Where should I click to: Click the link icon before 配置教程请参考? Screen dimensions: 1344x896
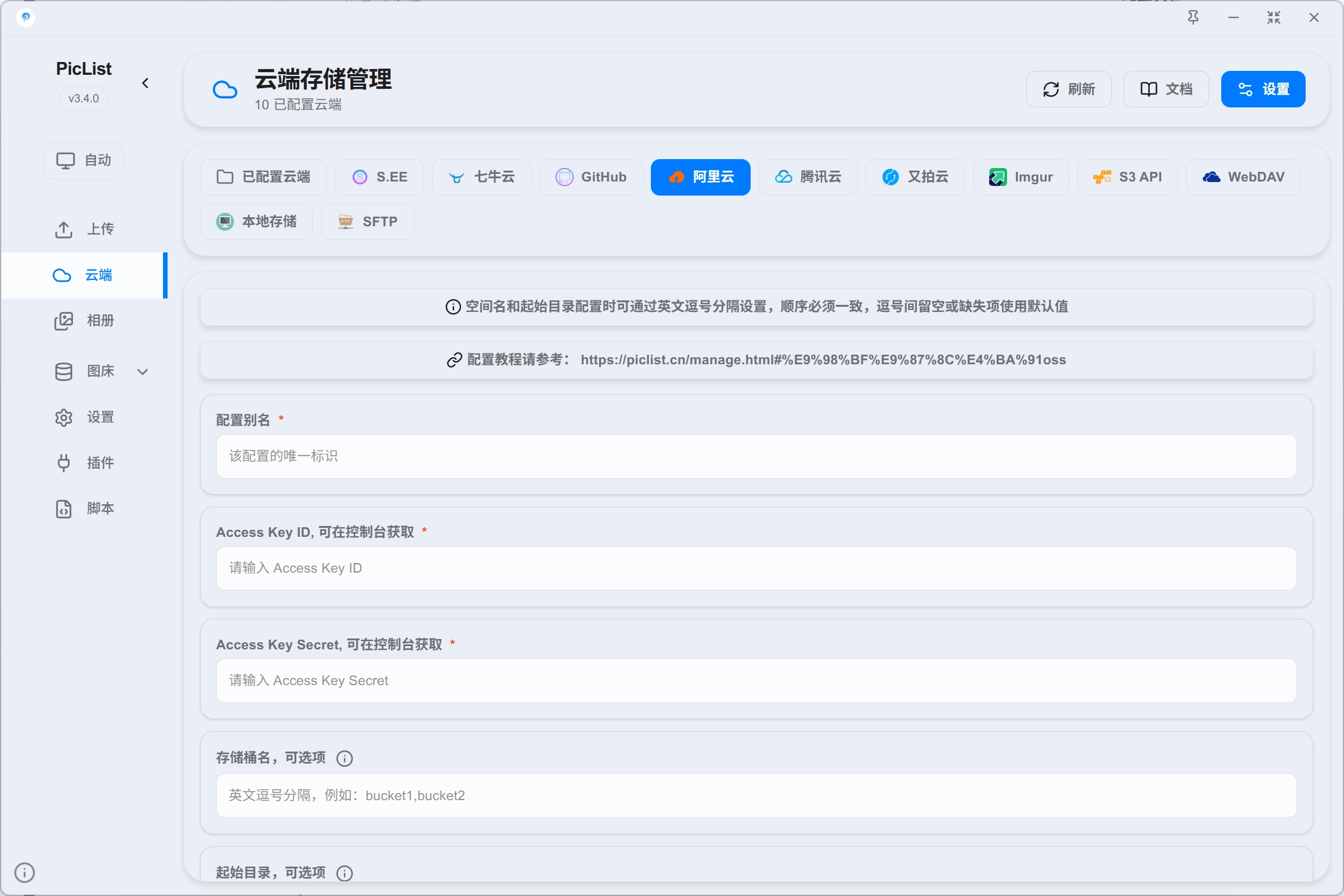(x=454, y=360)
